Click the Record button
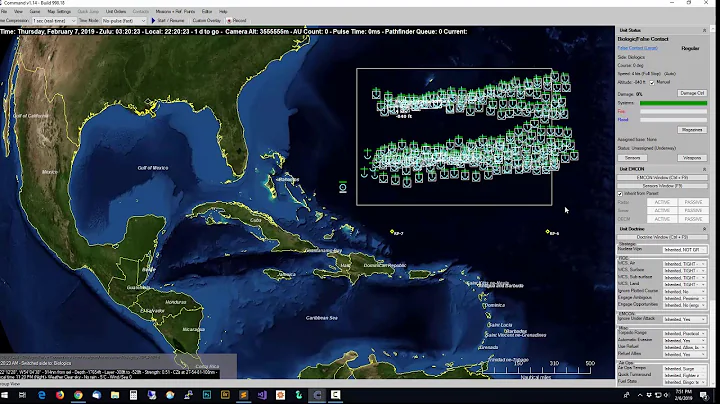720x404 pixels. pos(237,21)
